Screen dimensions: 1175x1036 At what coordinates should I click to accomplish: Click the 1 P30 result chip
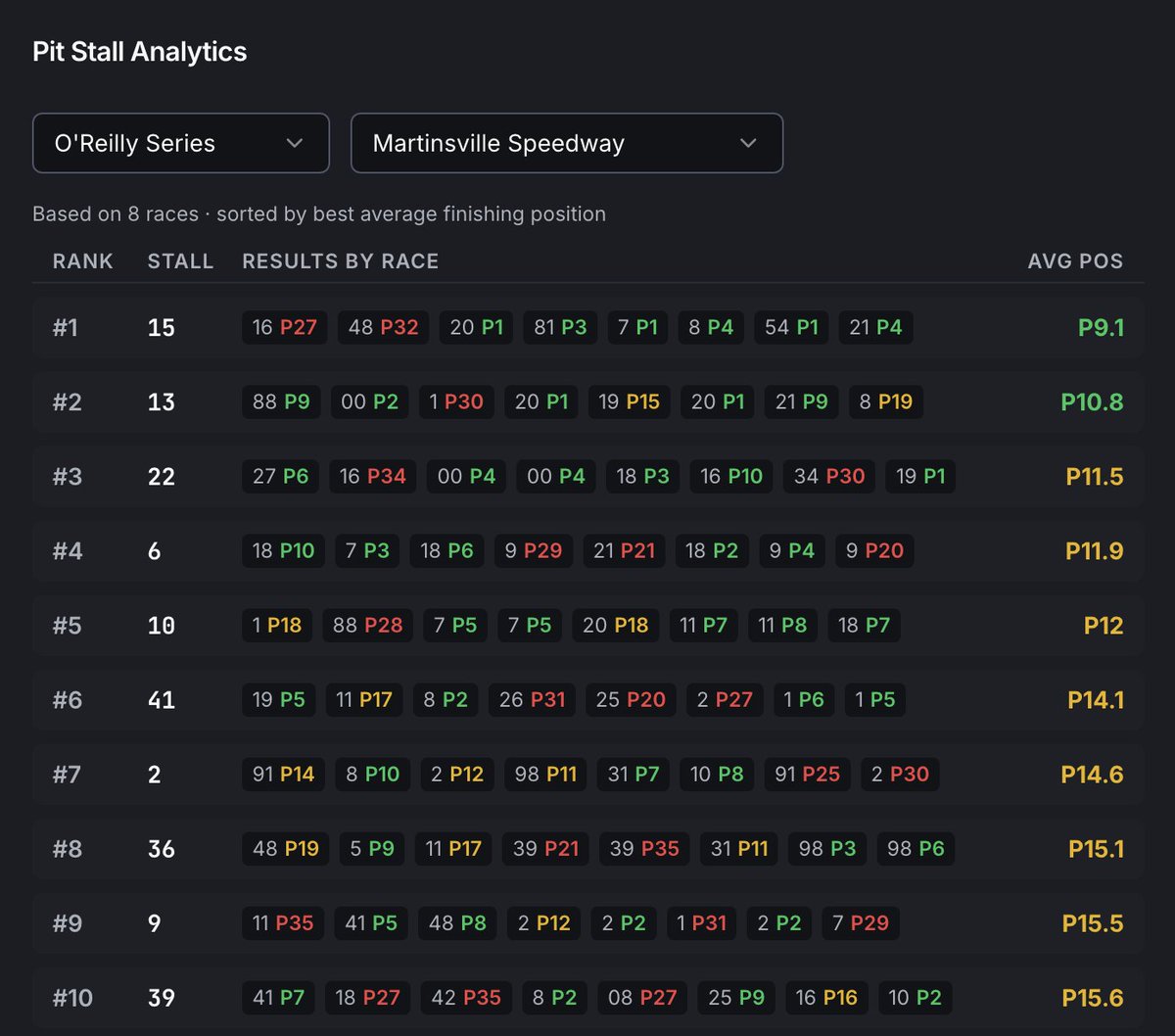(456, 401)
